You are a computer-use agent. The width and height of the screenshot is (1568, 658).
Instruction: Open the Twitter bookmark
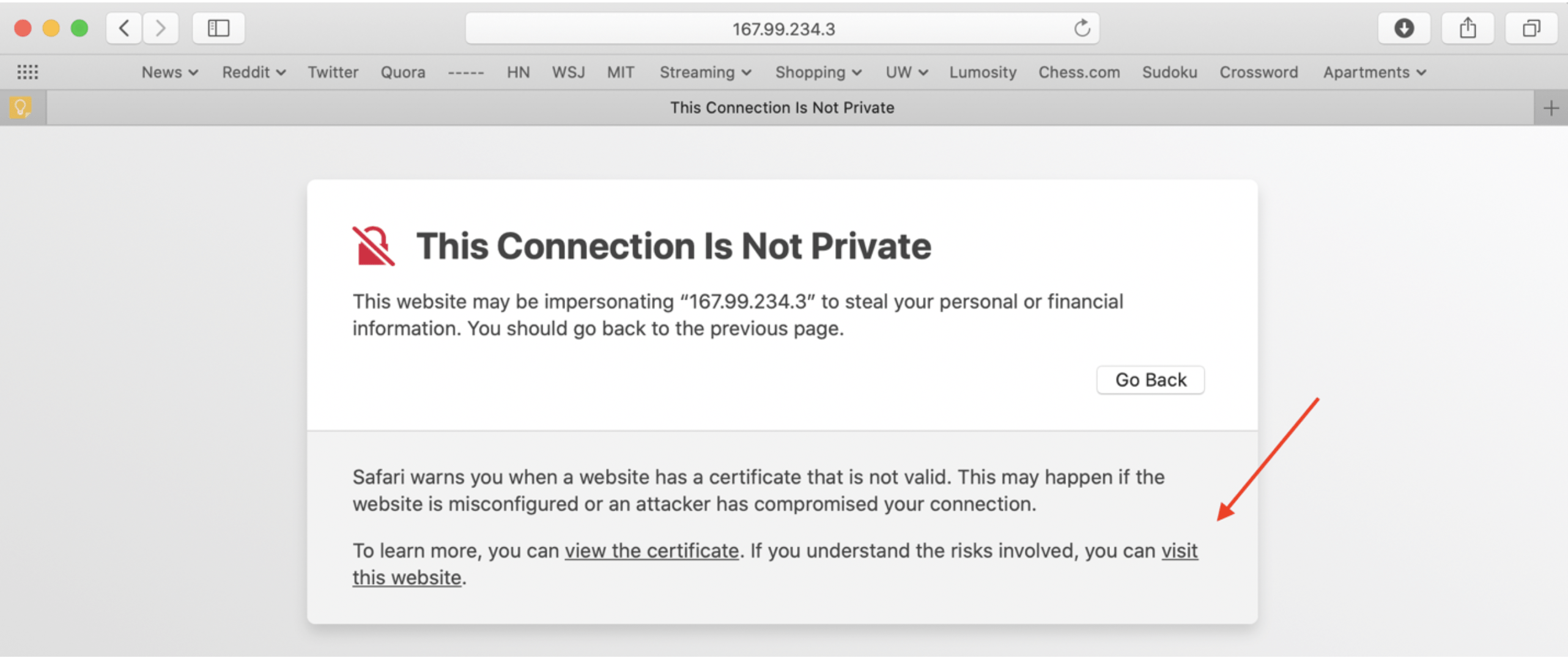tap(333, 72)
